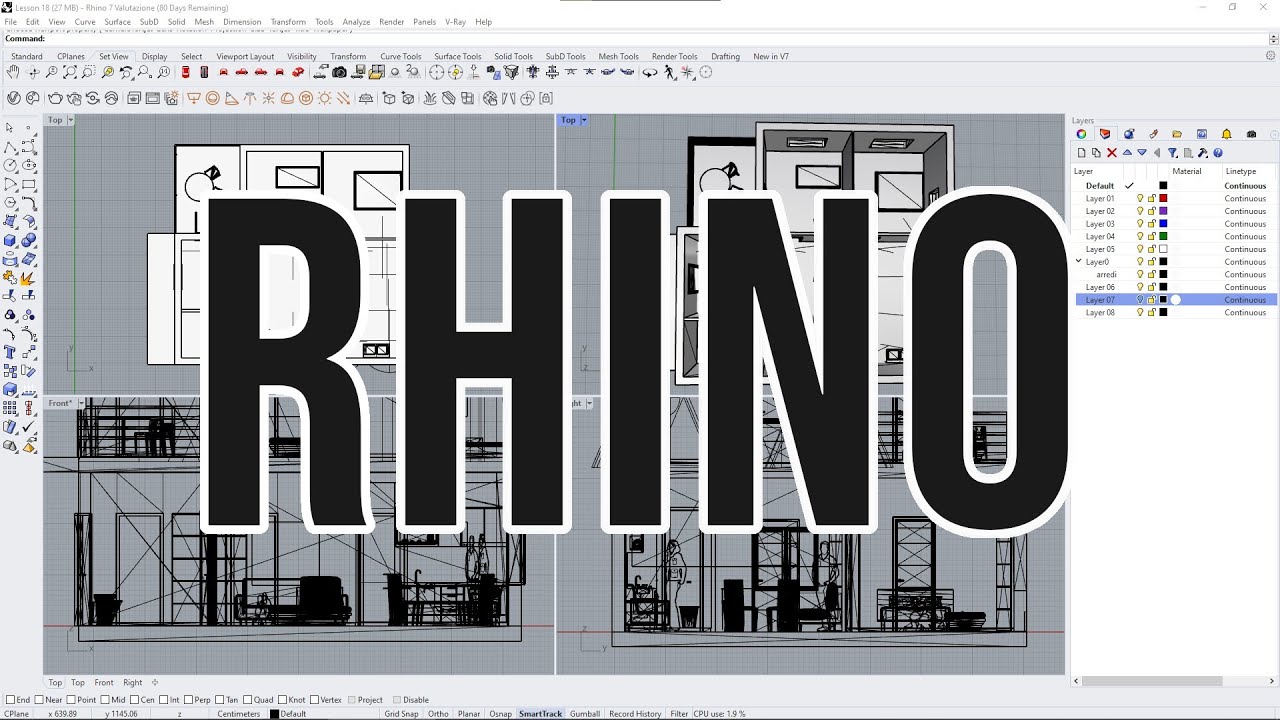Screen dimensions: 1280x720
Task: Open Linetype dropdown for Layer 07
Action: (1245, 300)
